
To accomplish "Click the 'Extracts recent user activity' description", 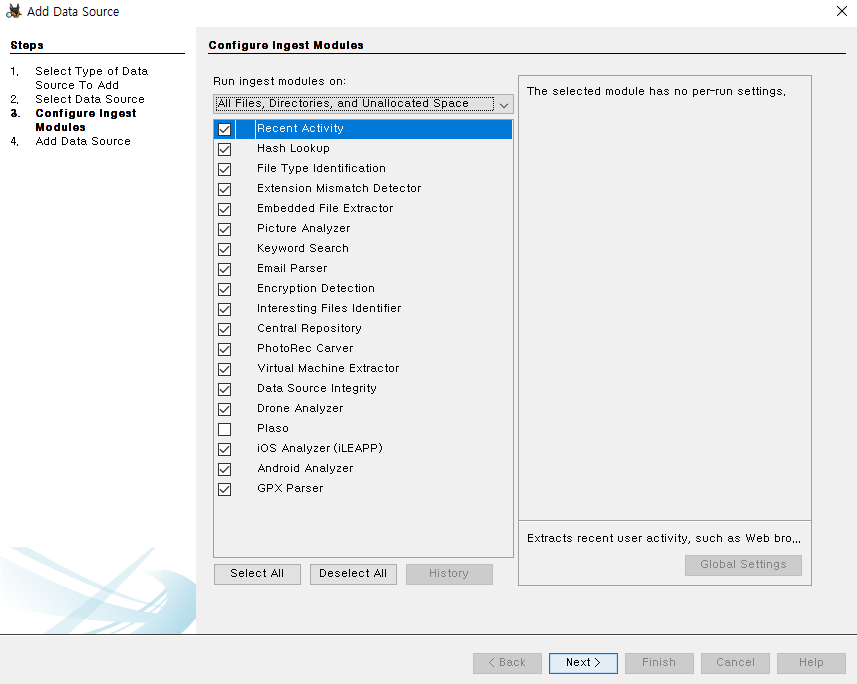I will [x=664, y=539].
